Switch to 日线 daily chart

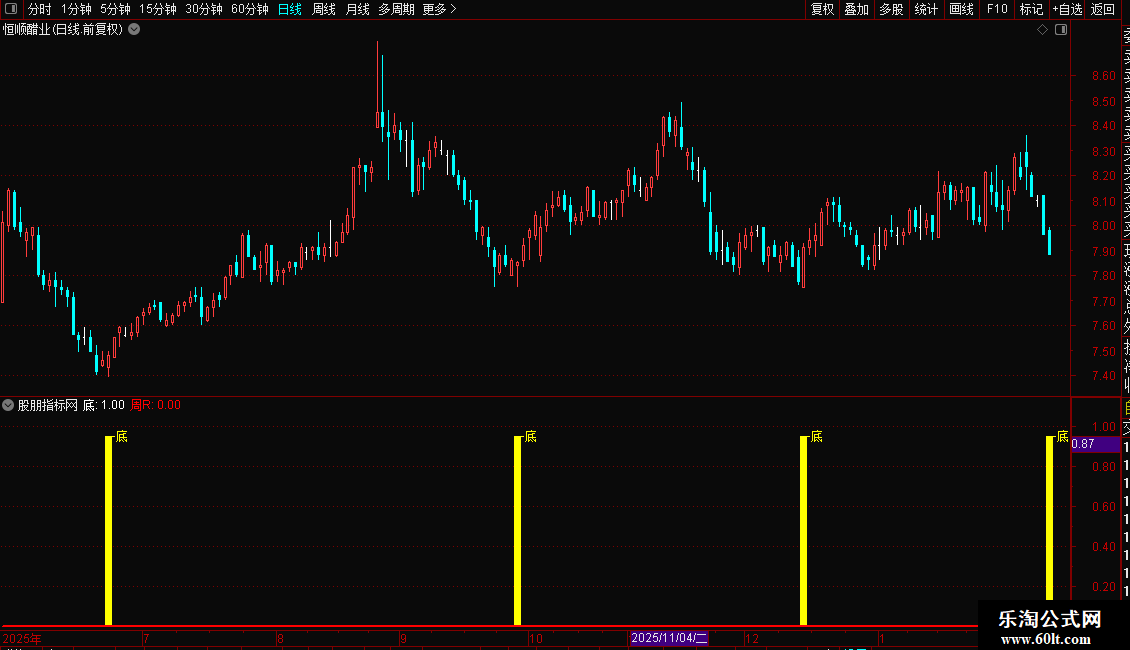tap(290, 9)
